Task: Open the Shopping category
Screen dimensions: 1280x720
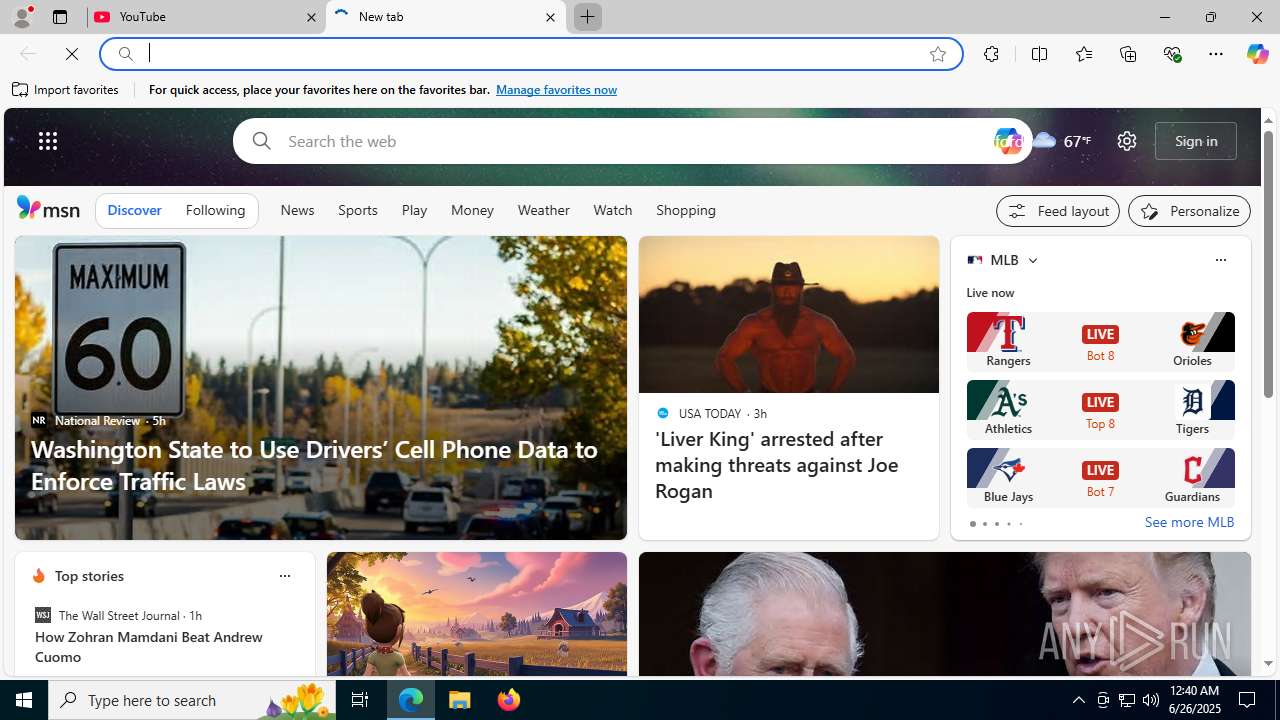Action: 686,210
